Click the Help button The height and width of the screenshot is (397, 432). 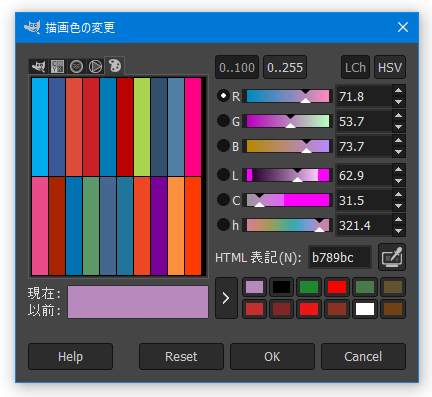point(70,356)
